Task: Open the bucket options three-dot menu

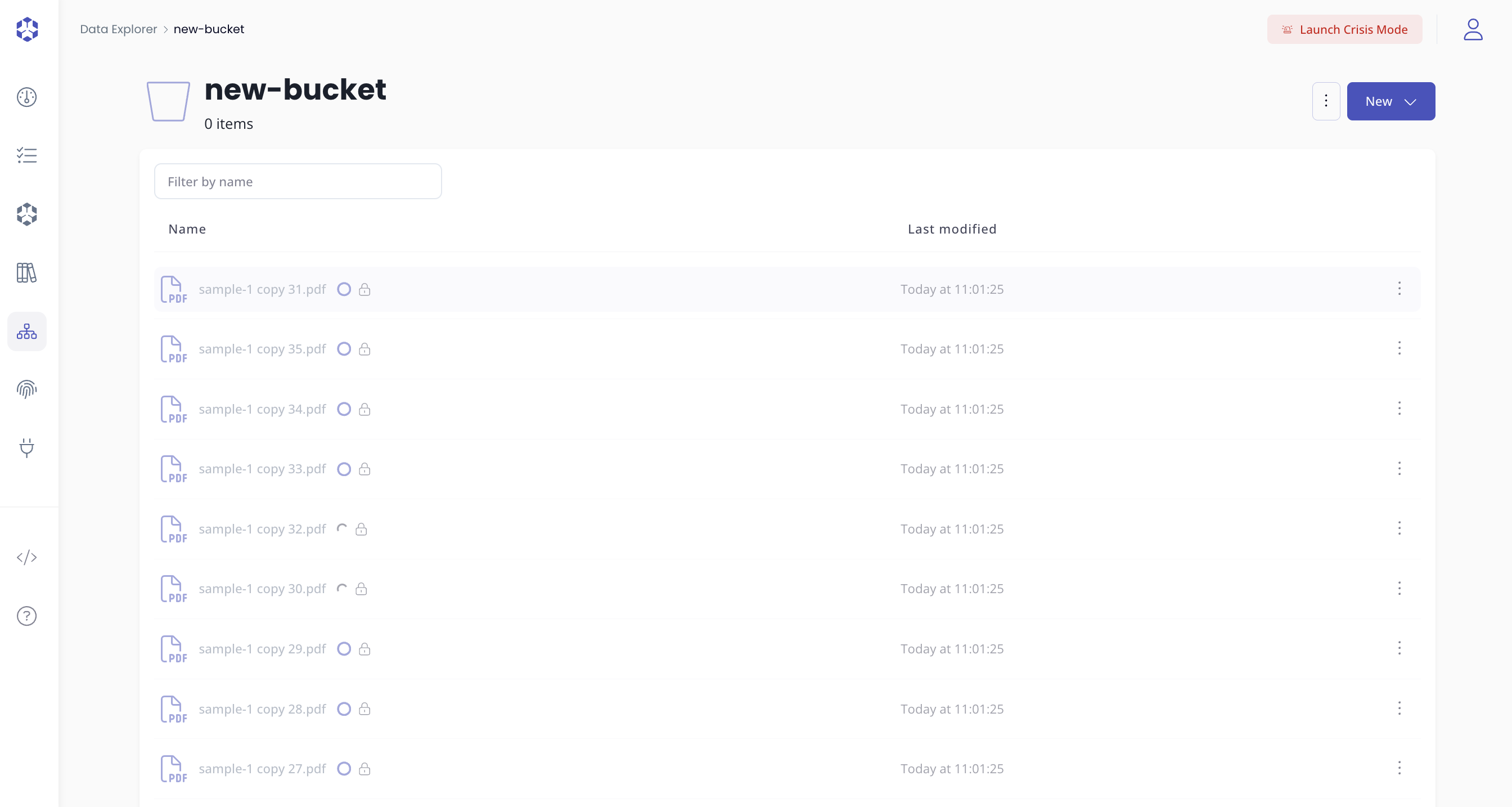Action: point(1326,101)
